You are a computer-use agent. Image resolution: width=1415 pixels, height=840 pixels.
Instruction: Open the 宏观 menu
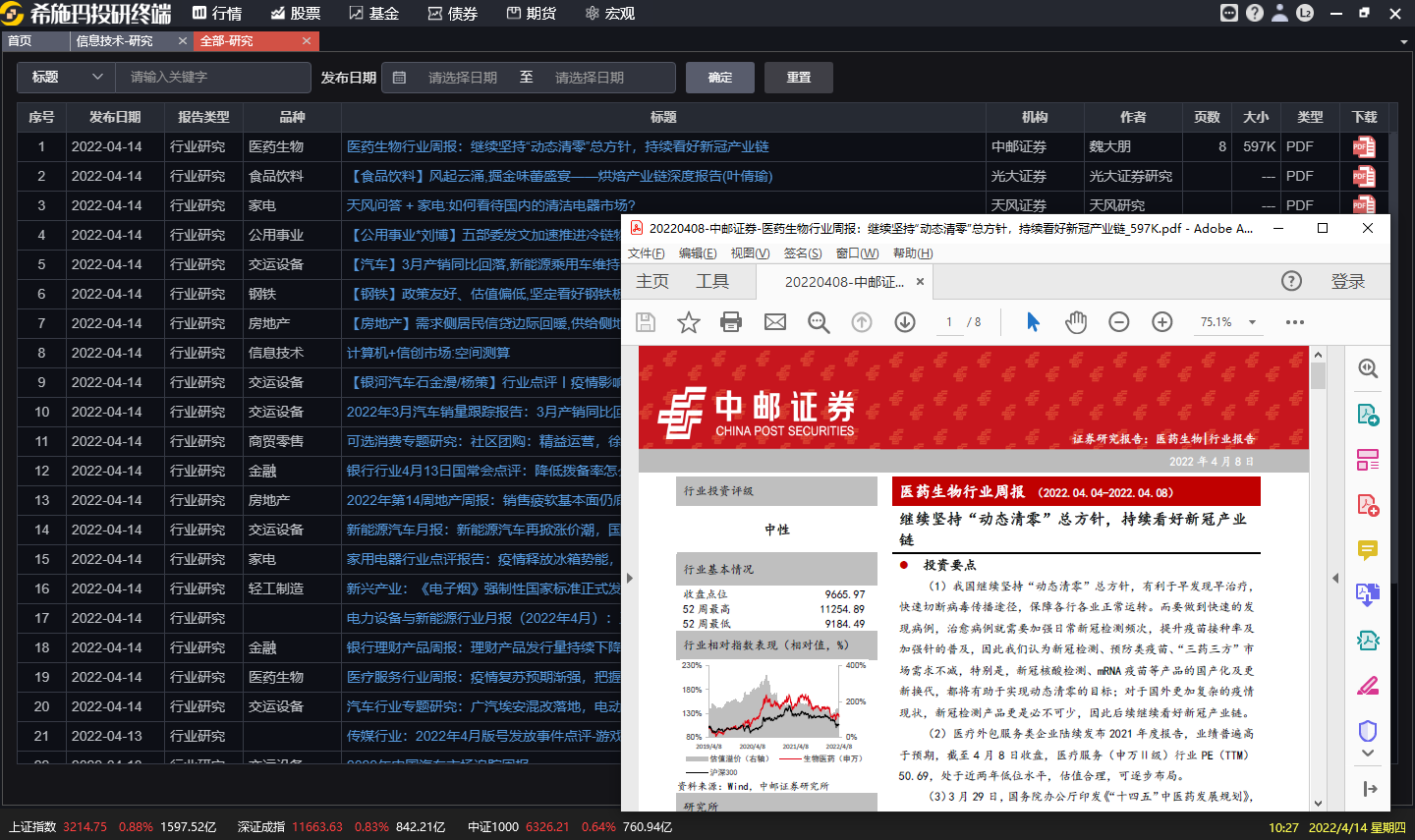[x=610, y=13]
